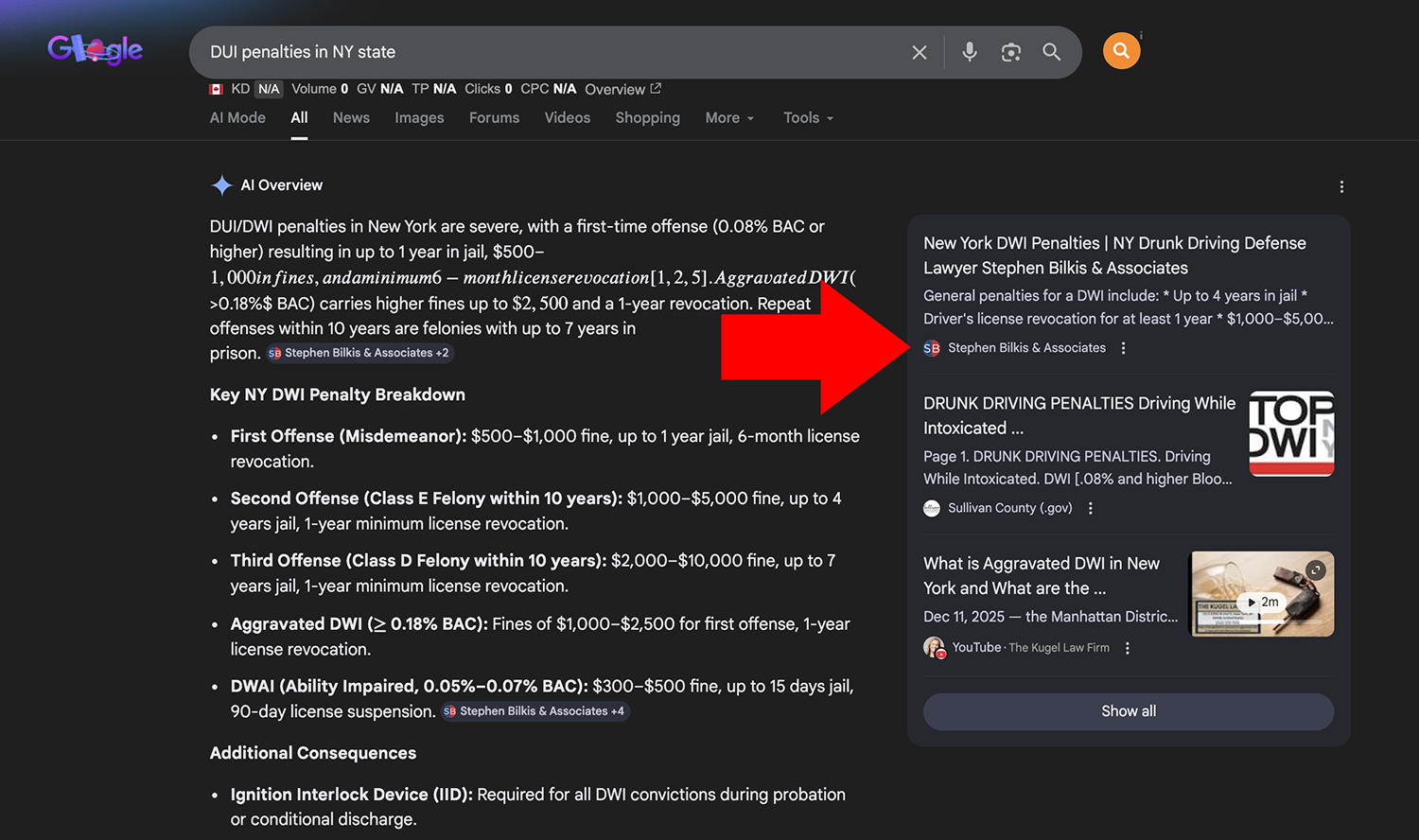
Task: Go to the Google logo homepage
Action: click(x=95, y=49)
